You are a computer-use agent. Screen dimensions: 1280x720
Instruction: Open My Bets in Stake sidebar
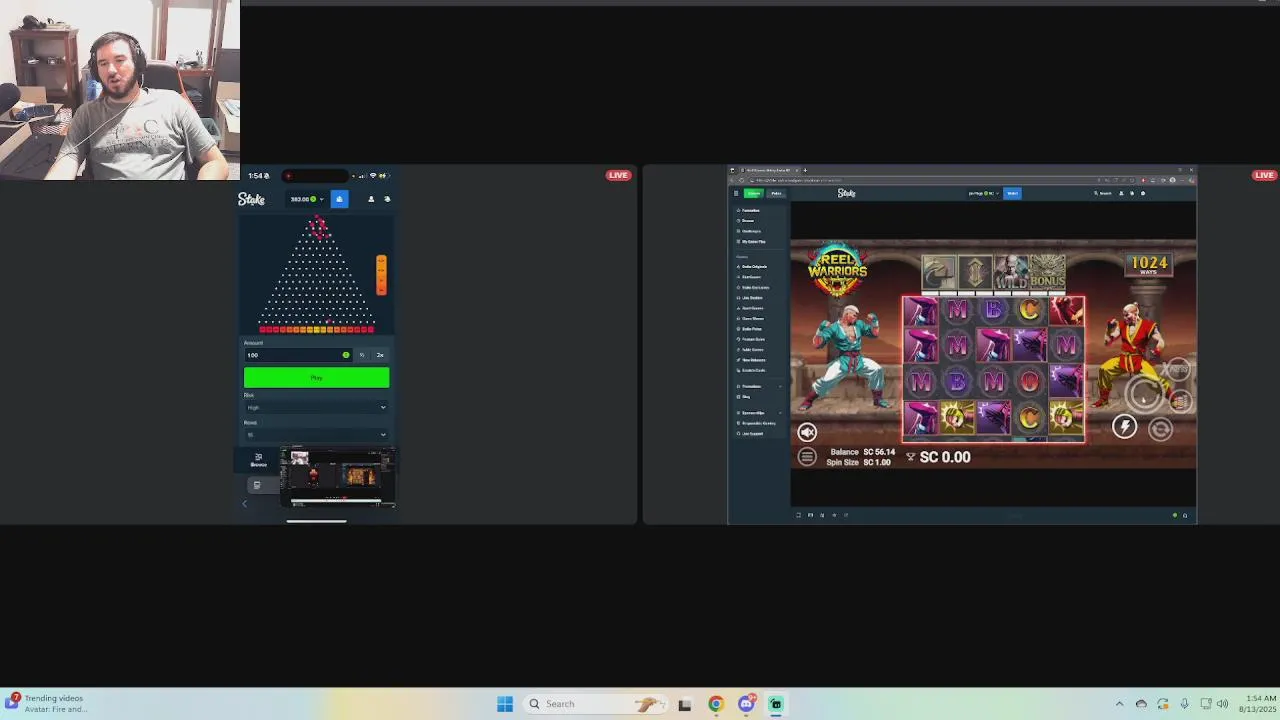(x=752, y=241)
